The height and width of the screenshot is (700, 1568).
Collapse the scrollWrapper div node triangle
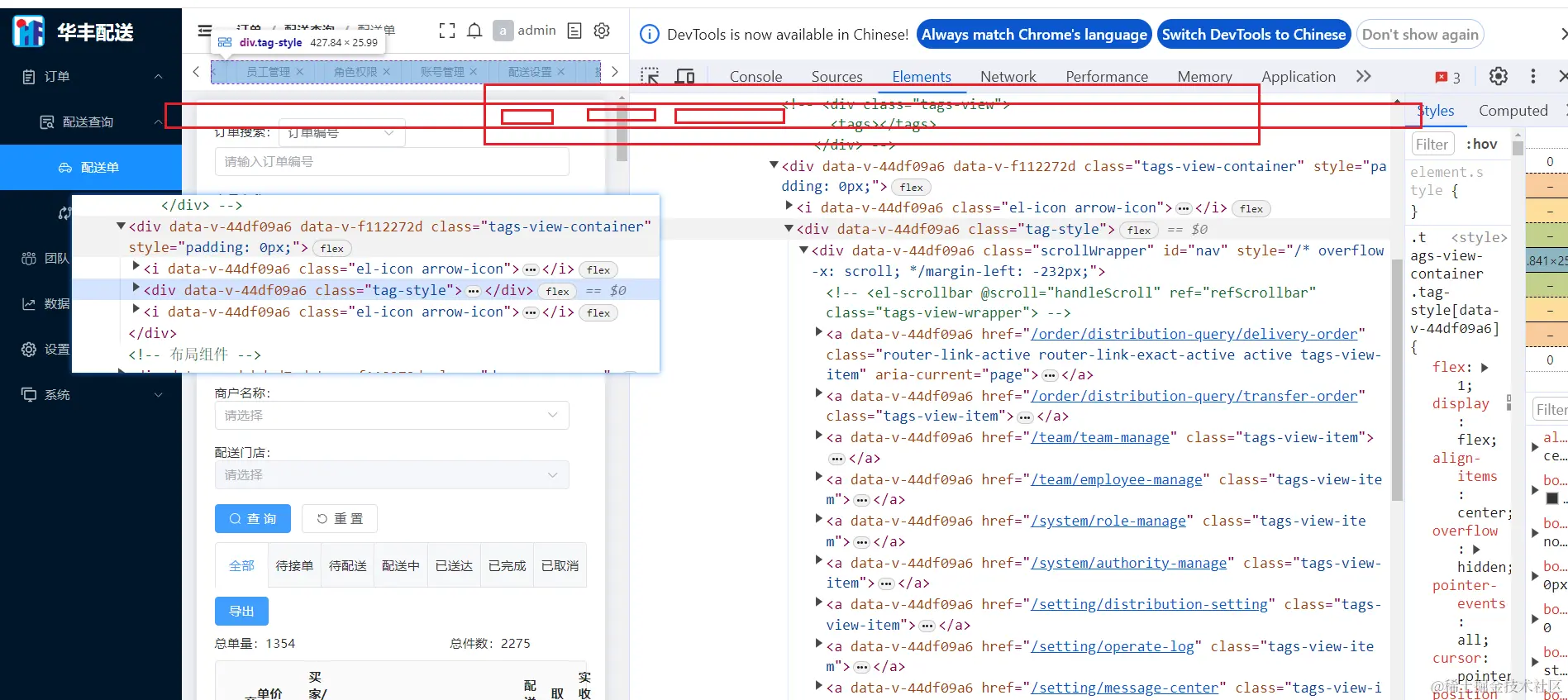[803, 250]
